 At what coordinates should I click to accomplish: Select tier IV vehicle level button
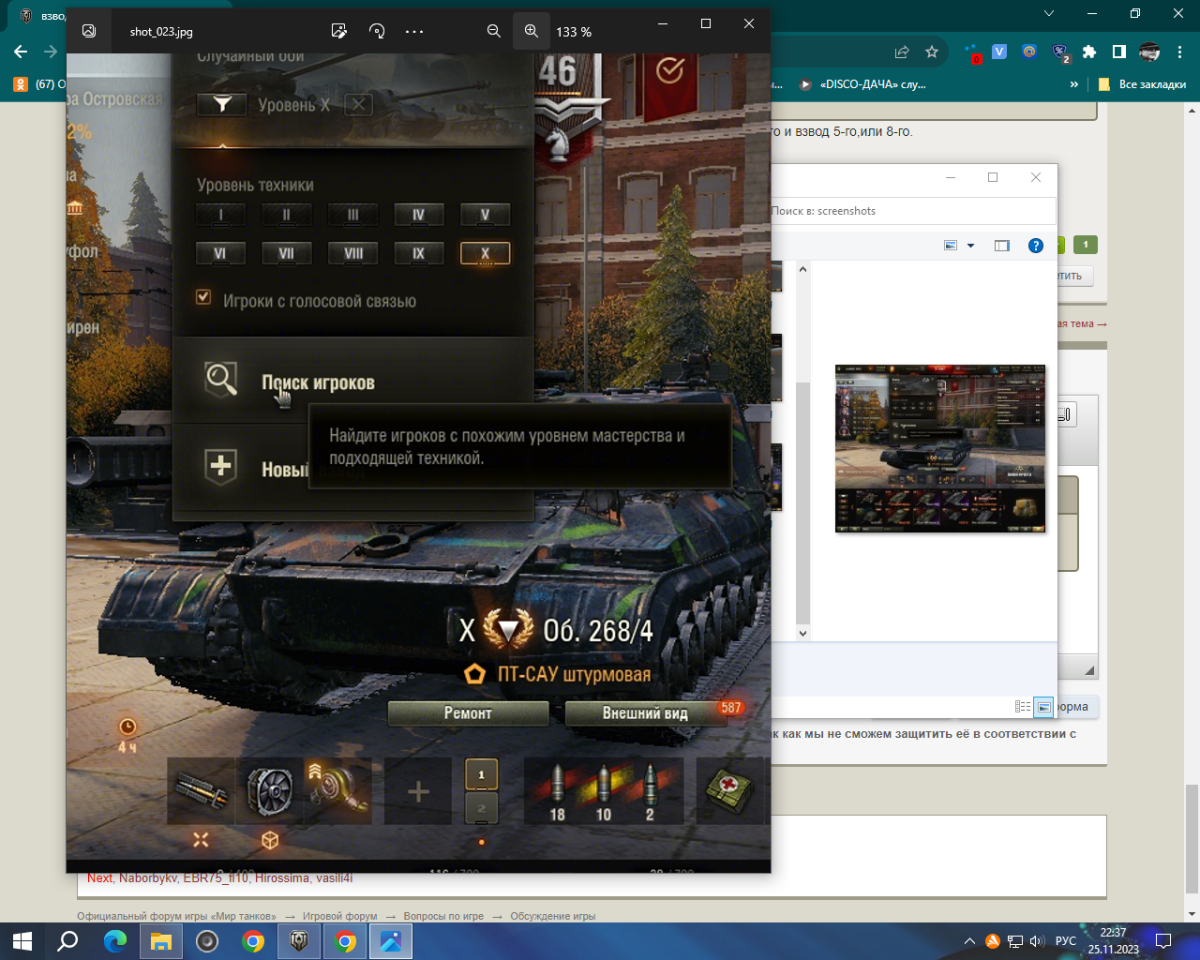click(419, 215)
